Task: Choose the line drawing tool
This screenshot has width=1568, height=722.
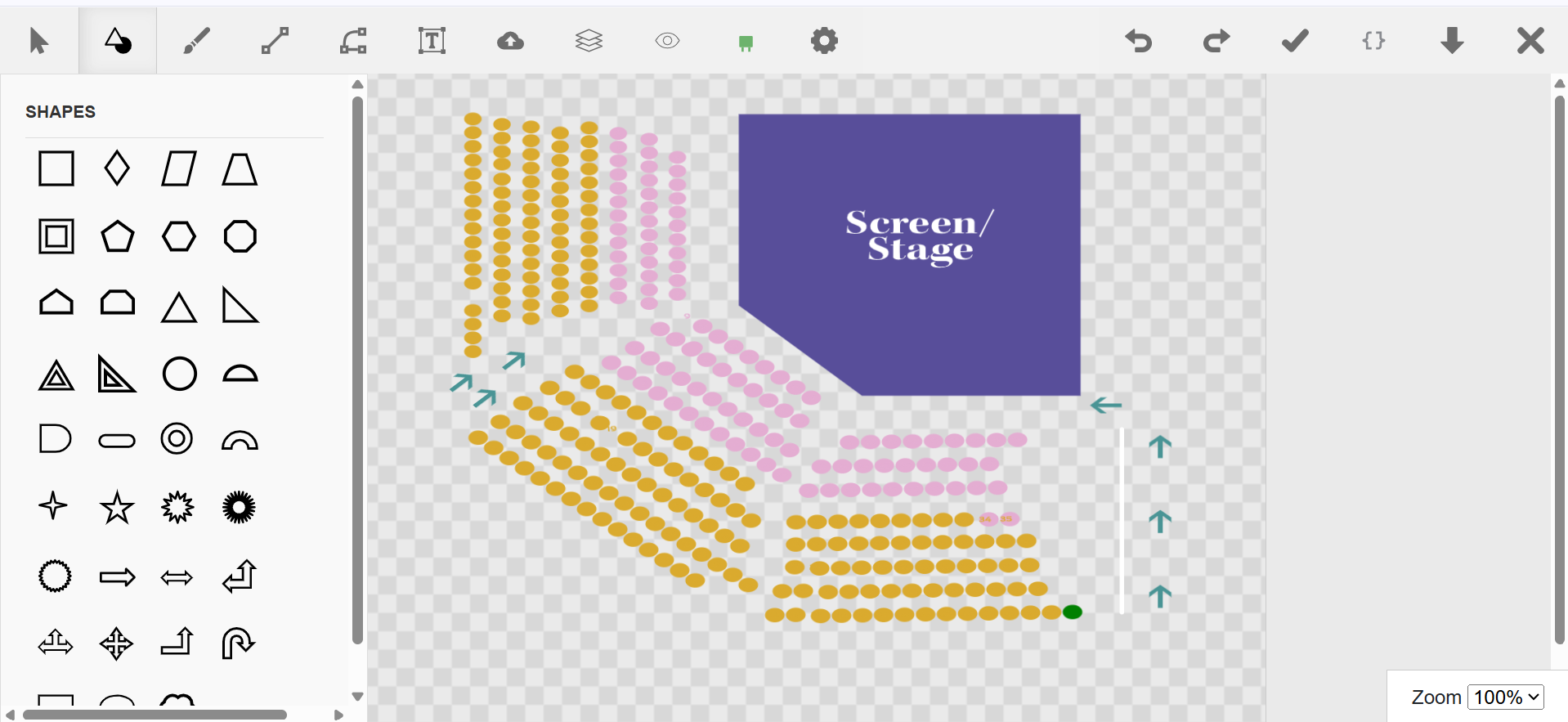Action: click(x=275, y=41)
